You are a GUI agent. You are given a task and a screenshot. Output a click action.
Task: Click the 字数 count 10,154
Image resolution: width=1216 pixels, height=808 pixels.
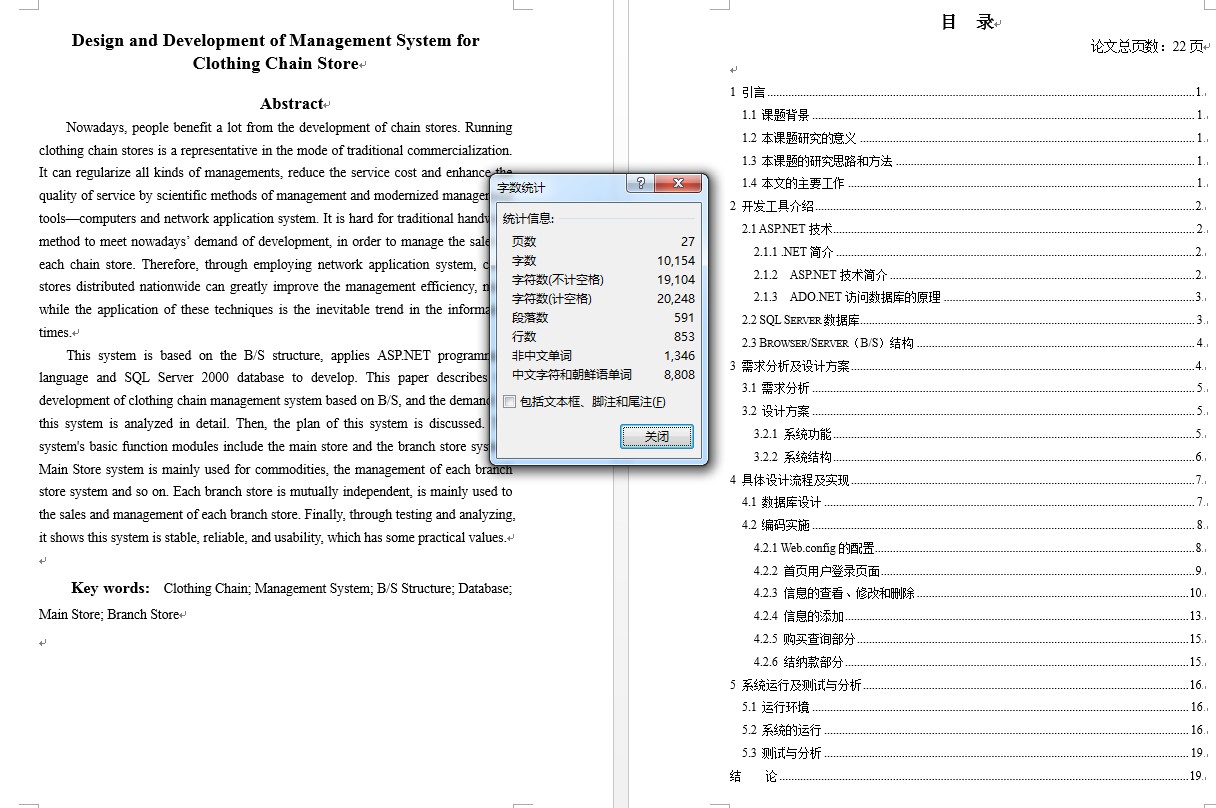(x=676, y=260)
